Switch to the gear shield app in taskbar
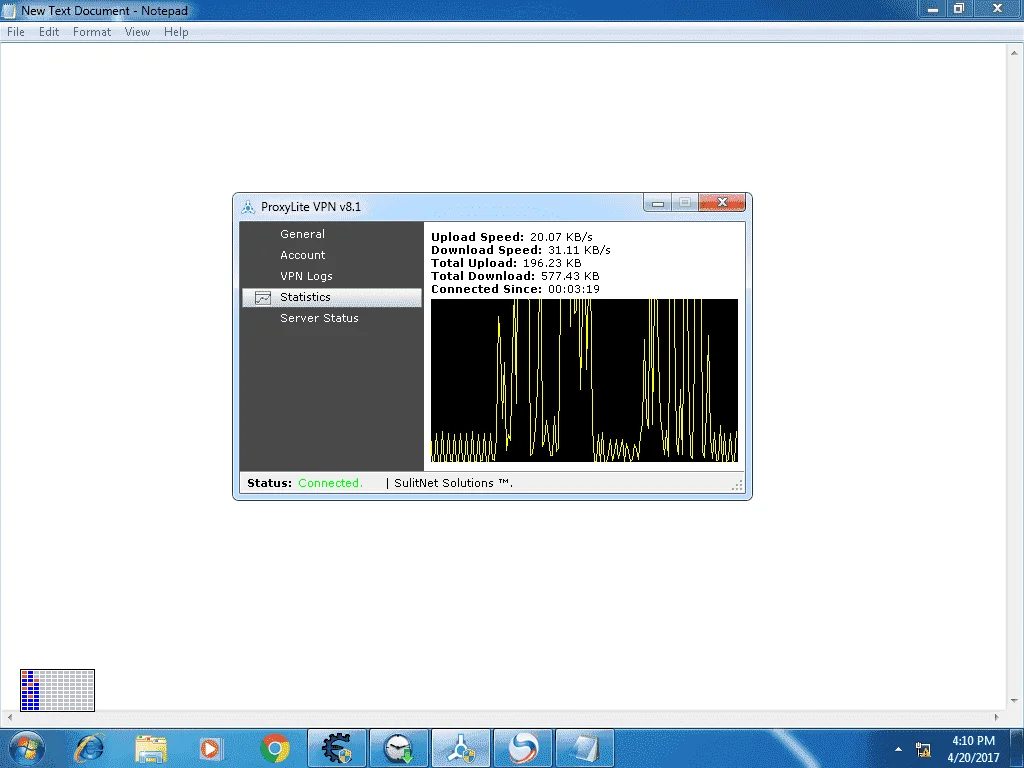Image resolution: width=1024 pixels, height=768 pixels. click(x=337, y=748)
